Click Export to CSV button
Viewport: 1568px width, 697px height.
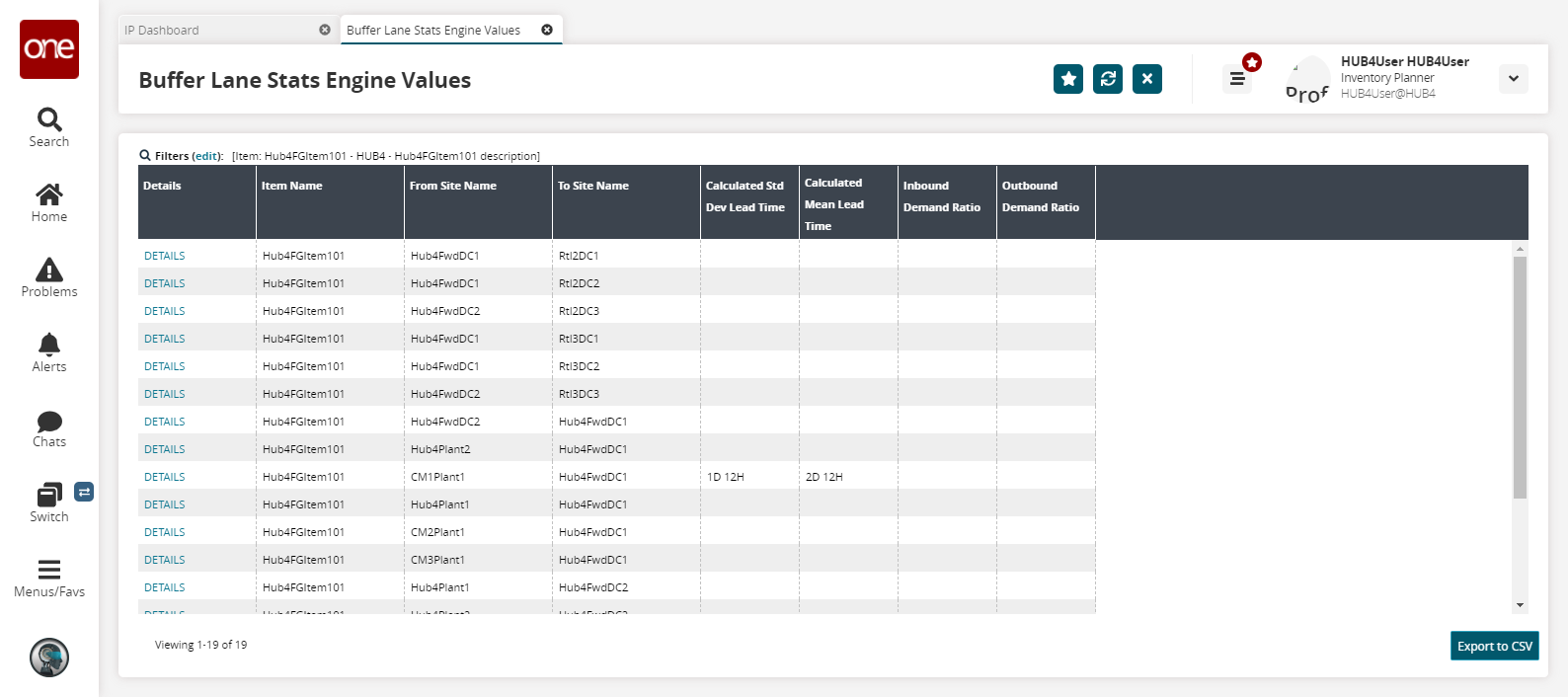coord(1494,647)
